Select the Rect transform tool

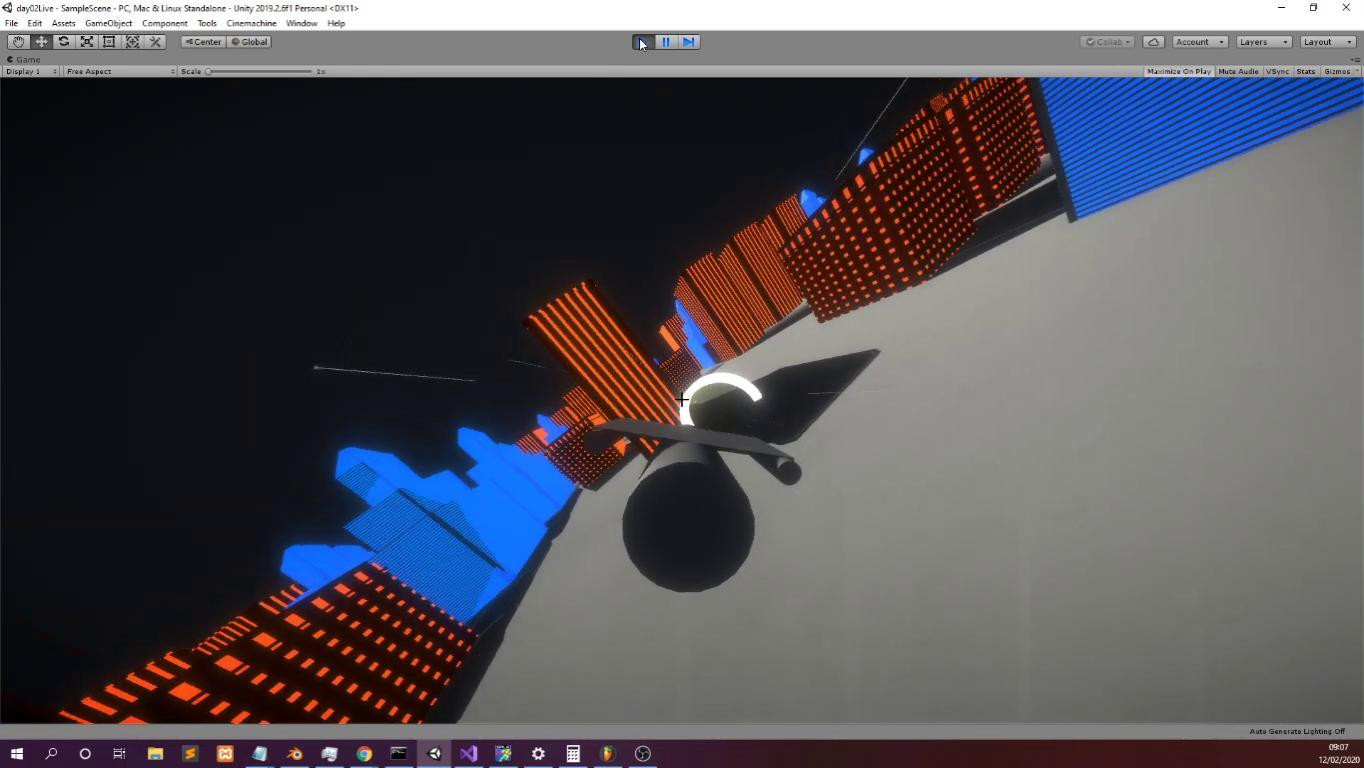point(109,42)
